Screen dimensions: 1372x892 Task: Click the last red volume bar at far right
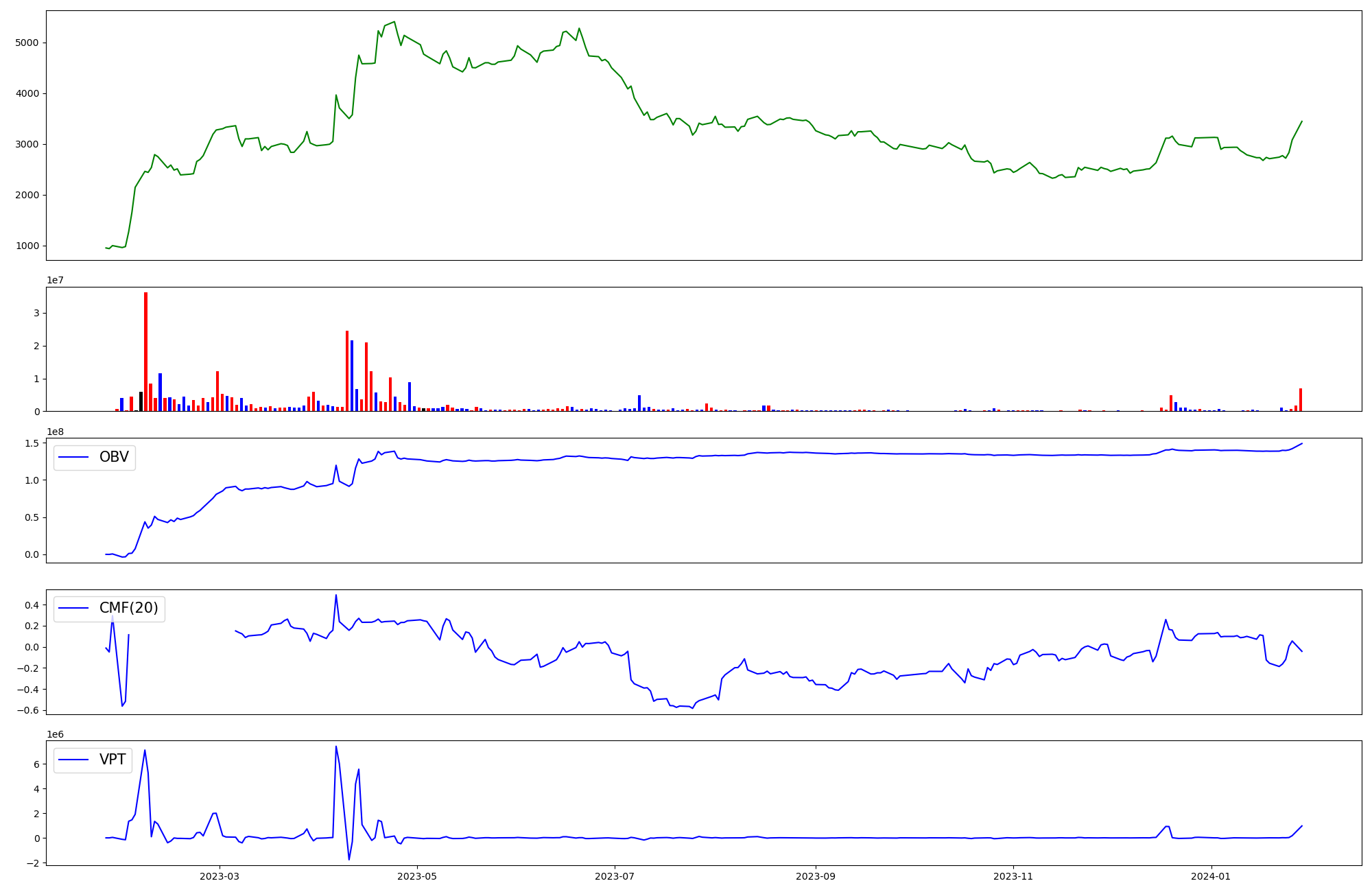1300,400
